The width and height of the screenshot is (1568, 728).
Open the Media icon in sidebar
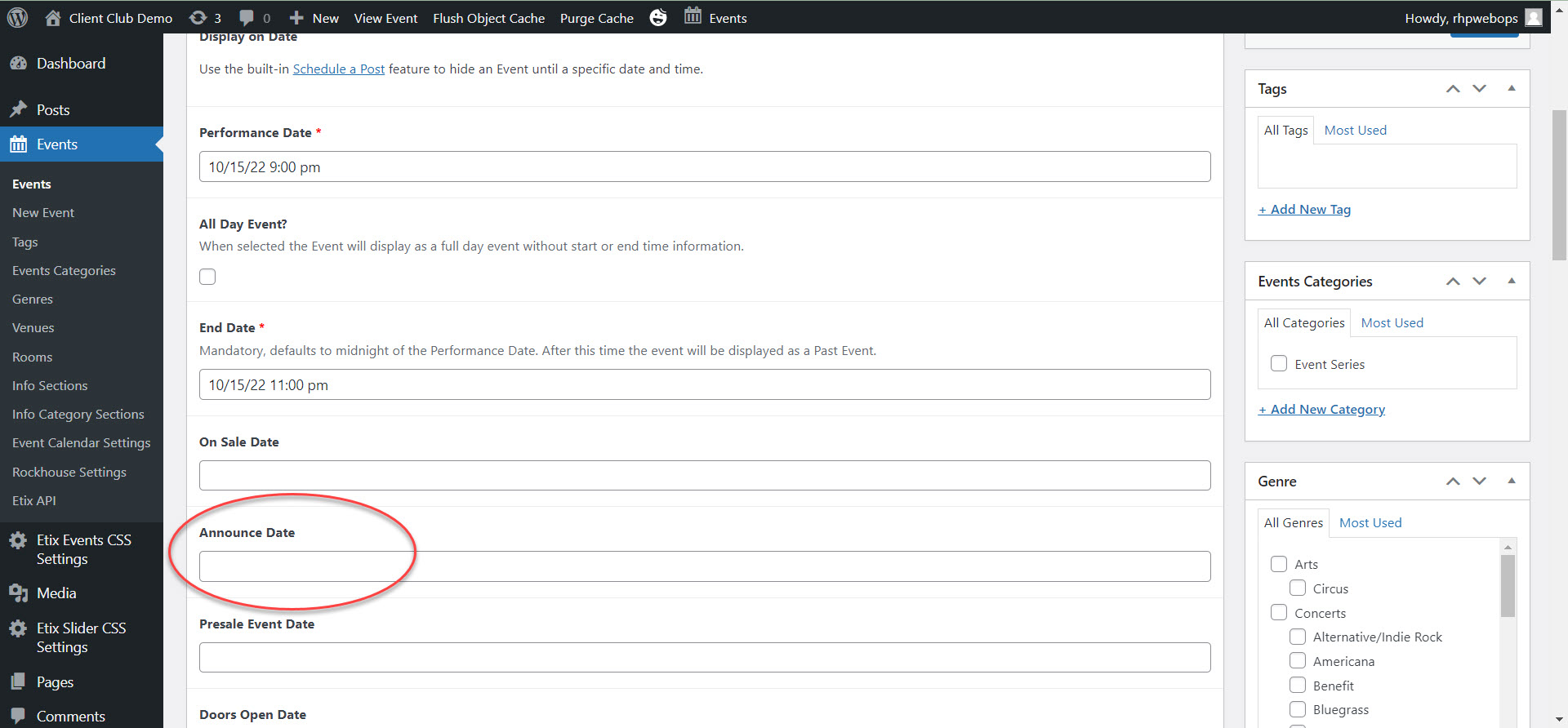[18, 593]
